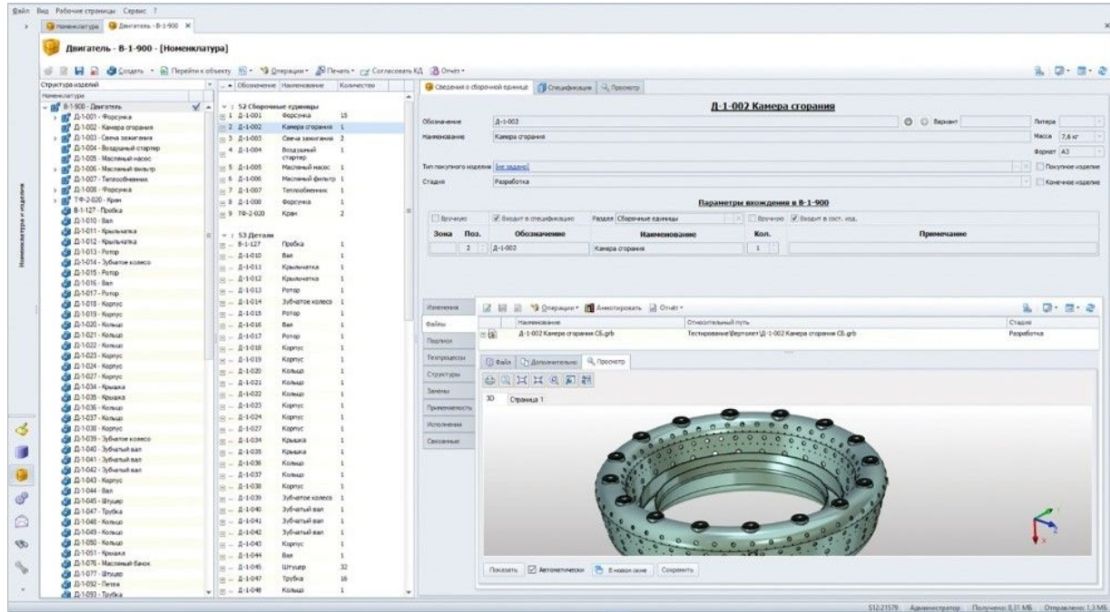This screenshot has height=612, width=1110.
Task: Click the refresh icon at top-right of main toolbar
Action: 1102,71
